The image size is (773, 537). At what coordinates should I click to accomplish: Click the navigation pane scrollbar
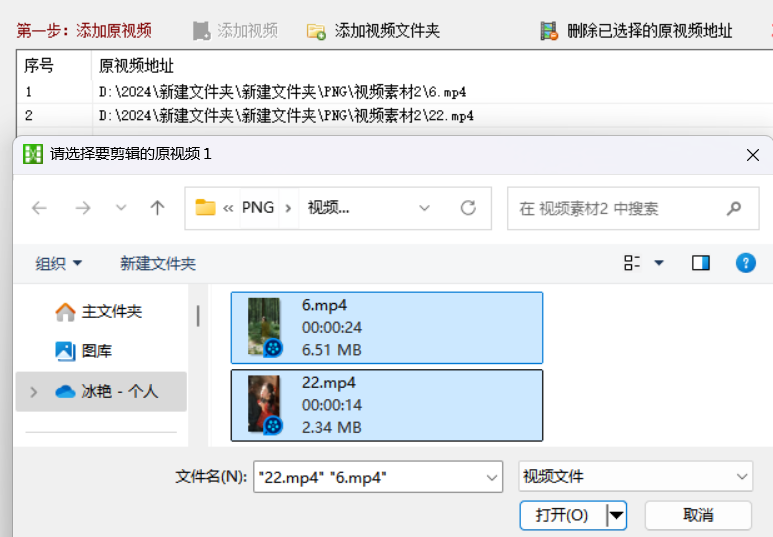(198, 316)
